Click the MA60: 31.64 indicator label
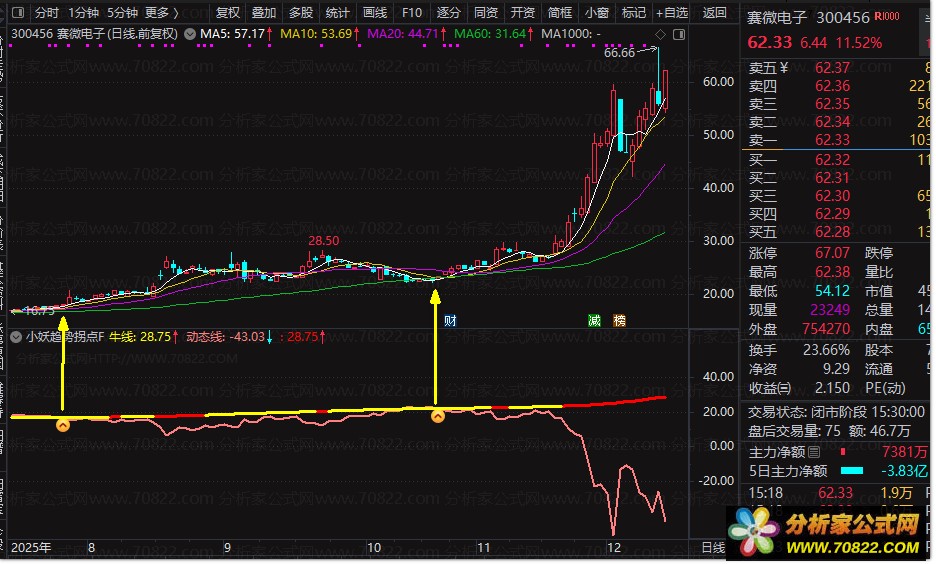The width and height of the screenshot is (936, 564). (x=494, y=34)
